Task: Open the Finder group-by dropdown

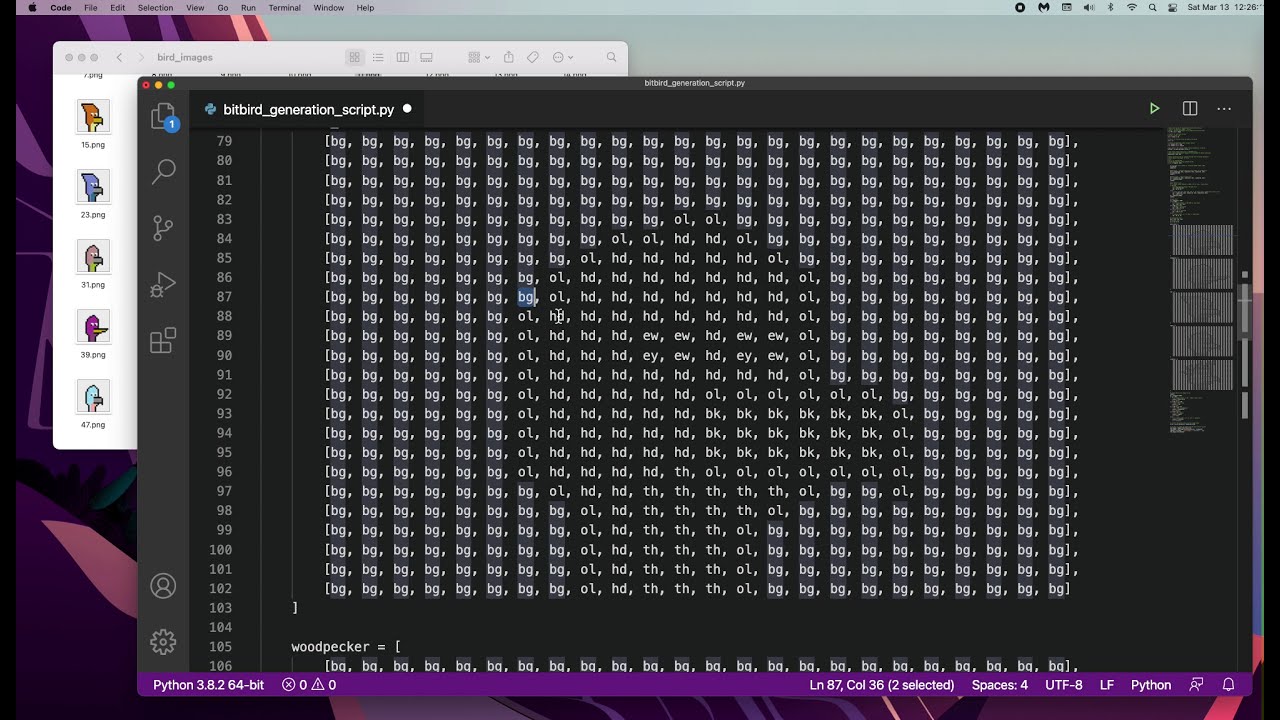Action: click(479, 57)
